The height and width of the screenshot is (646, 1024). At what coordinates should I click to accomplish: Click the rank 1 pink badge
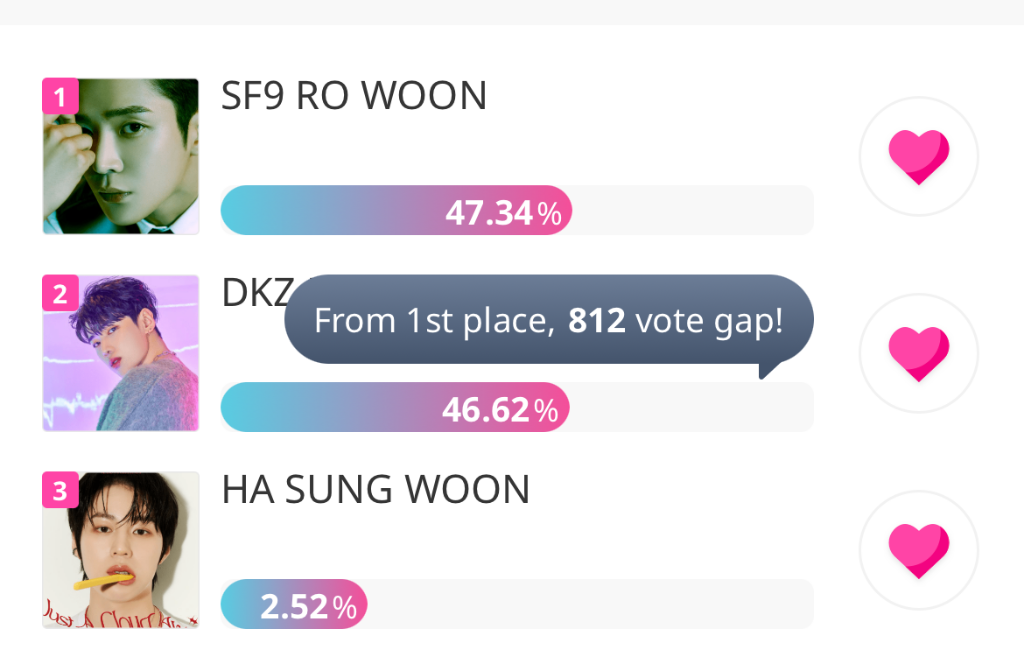coord(60,97)
